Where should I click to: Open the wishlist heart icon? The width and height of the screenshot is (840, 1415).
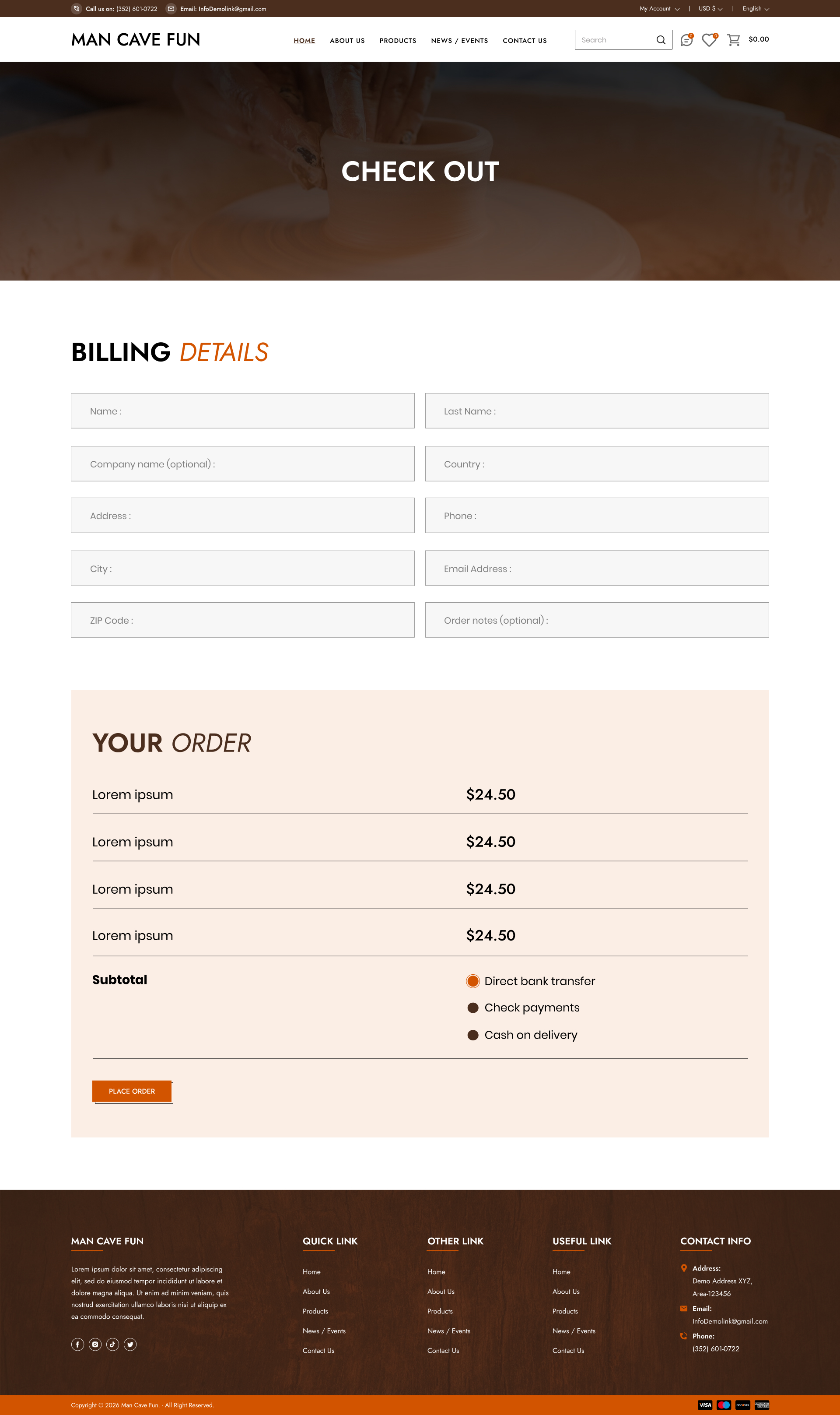point(709,40)
